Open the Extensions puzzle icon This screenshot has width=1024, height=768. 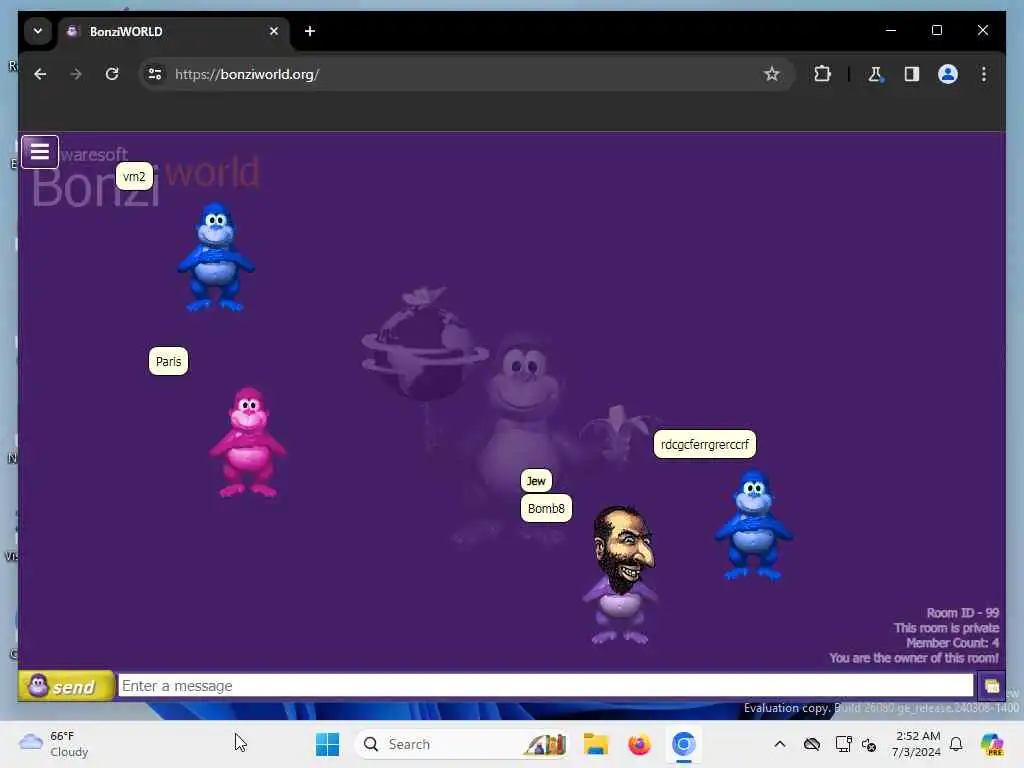click(x=822, y=74)
